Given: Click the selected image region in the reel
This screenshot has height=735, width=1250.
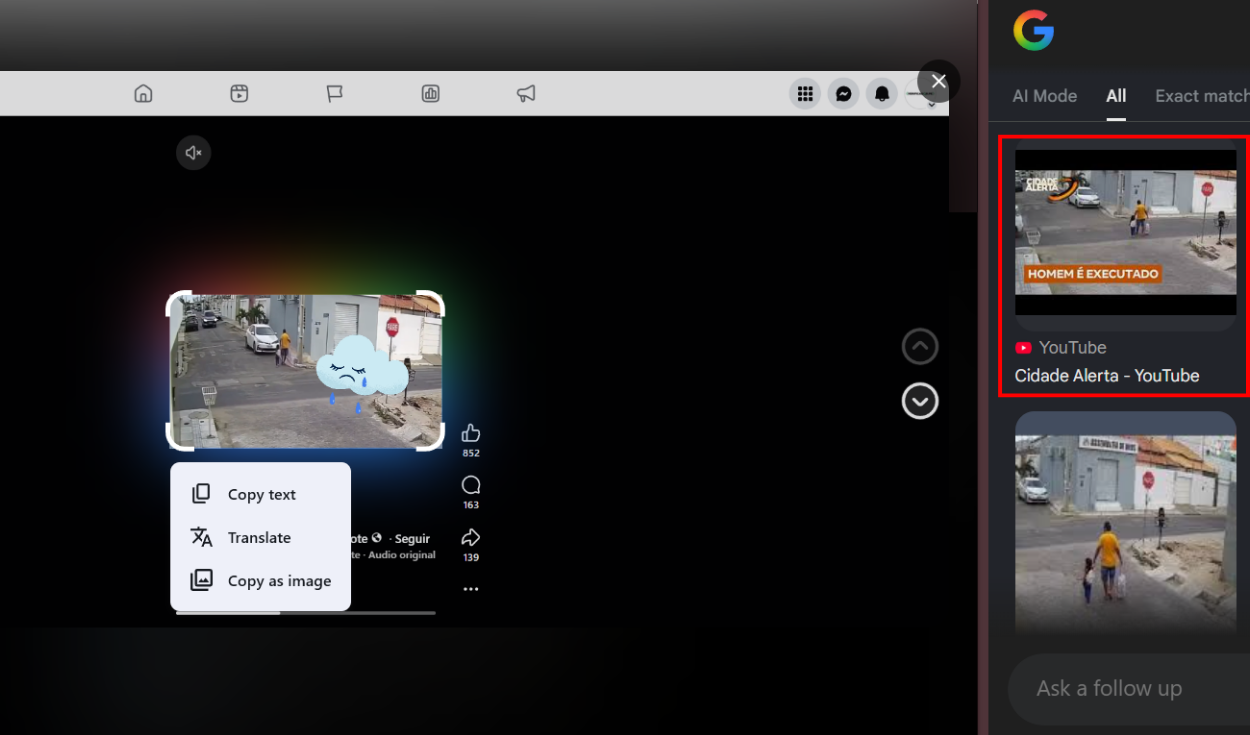Looking at the screenshot, I should 305,370.
